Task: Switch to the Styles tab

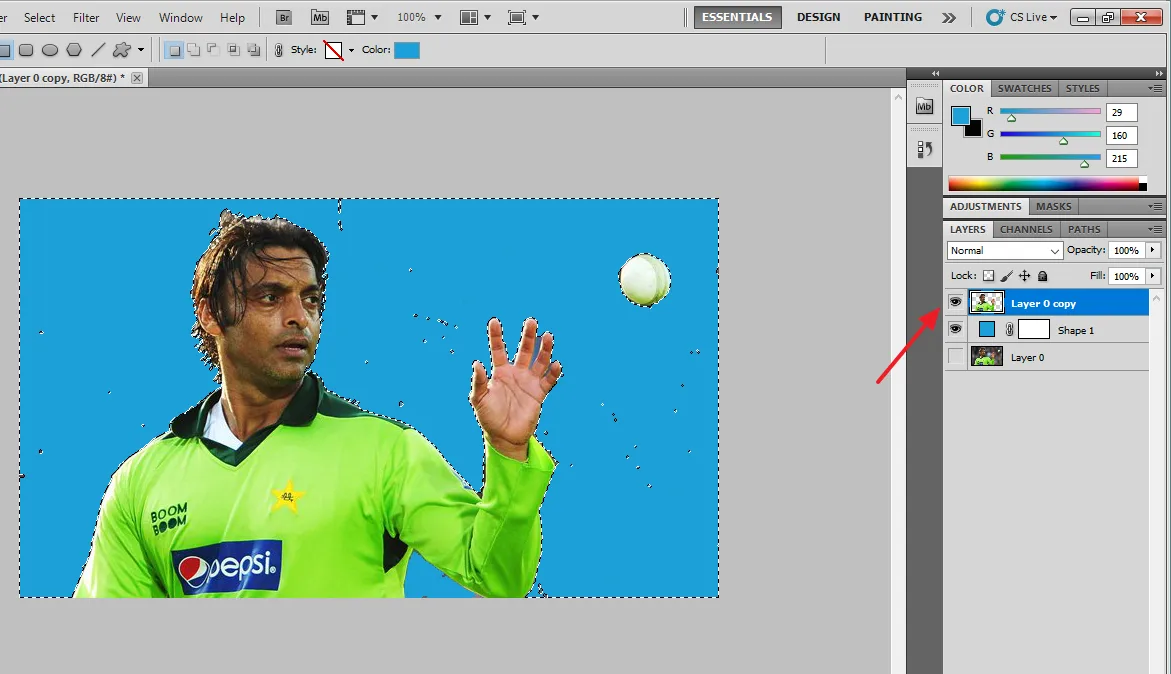Action: click(1082, 88)
